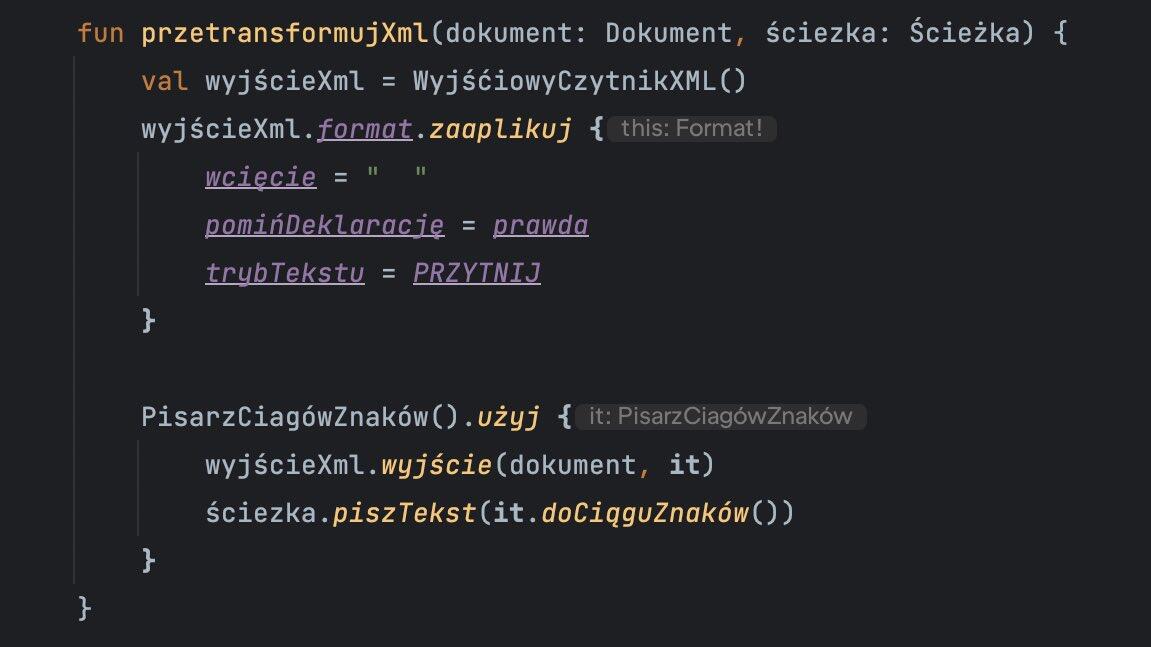Click the użyj function call

click(508, 417)
